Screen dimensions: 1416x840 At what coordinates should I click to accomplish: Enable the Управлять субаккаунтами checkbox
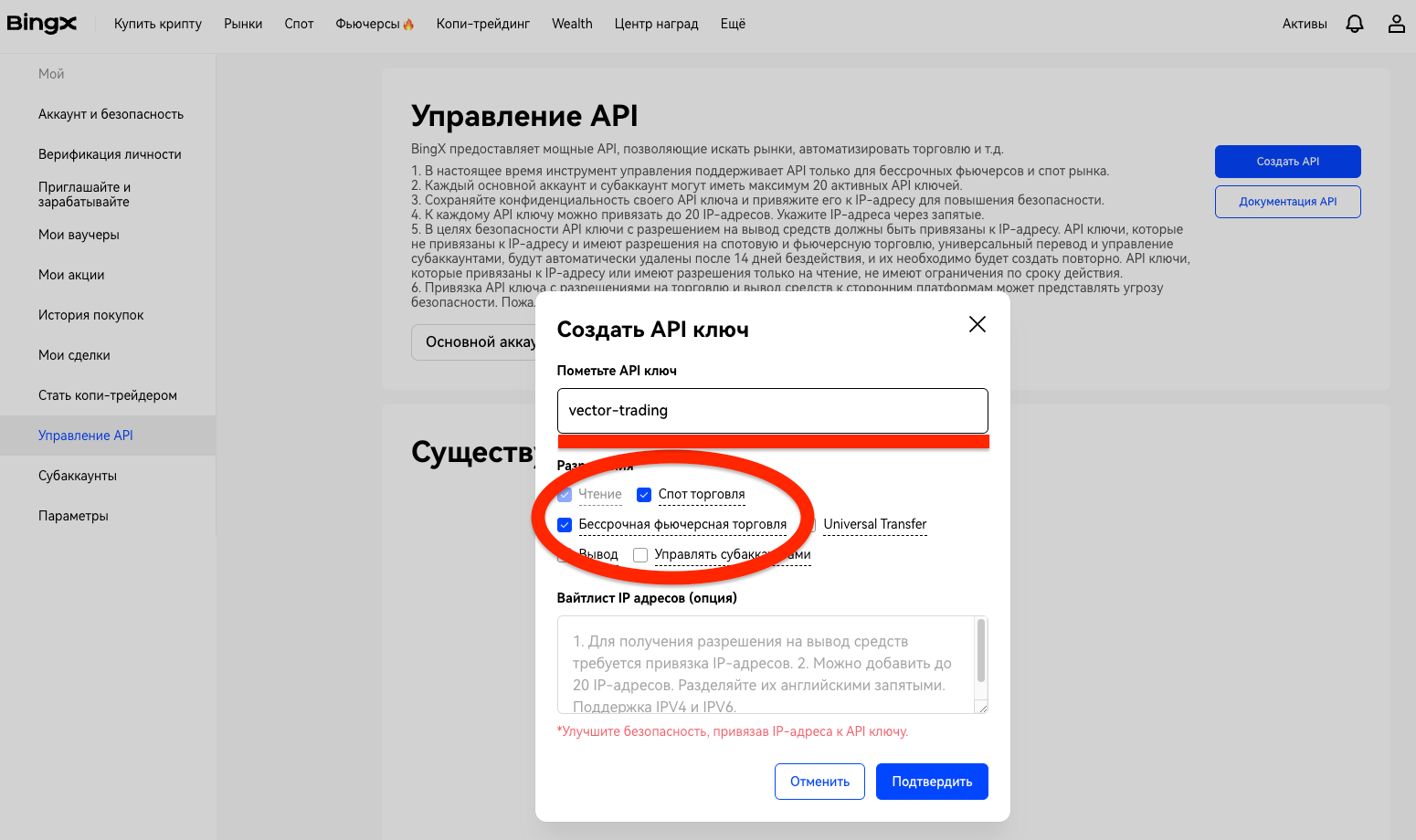(x=640, y=555)
